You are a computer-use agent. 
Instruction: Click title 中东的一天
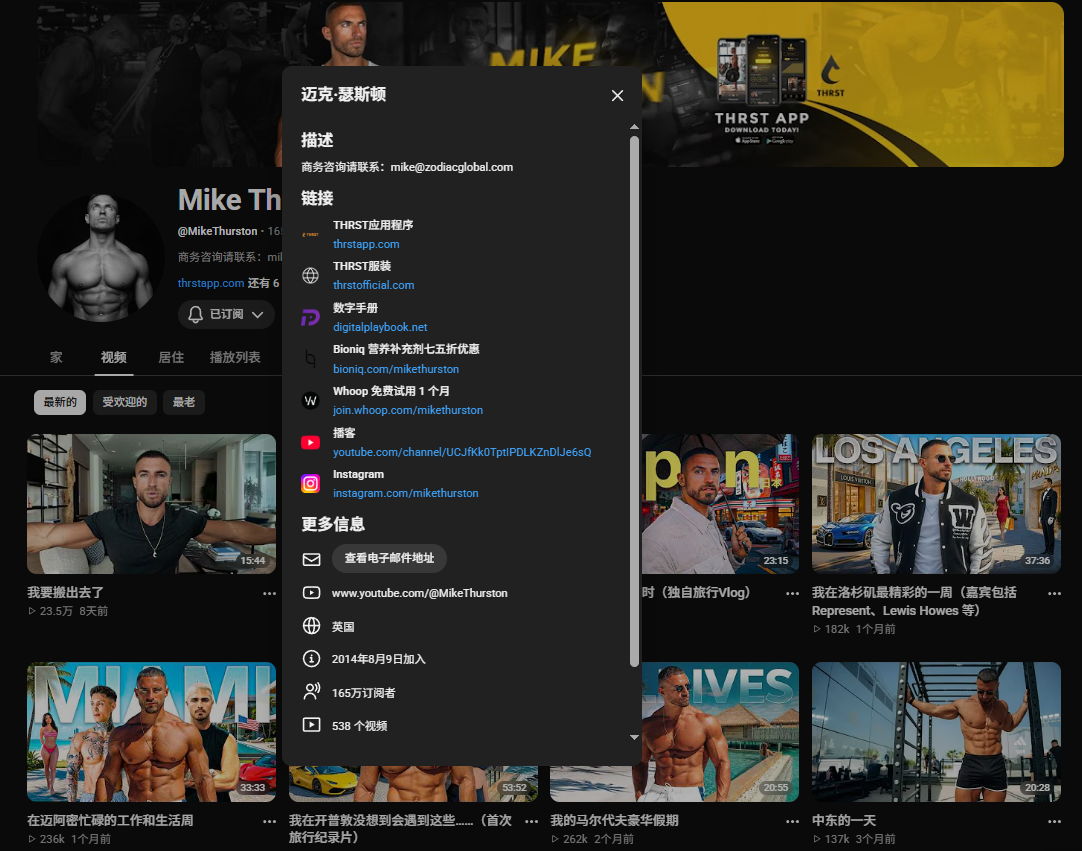(x=843, y=820)
